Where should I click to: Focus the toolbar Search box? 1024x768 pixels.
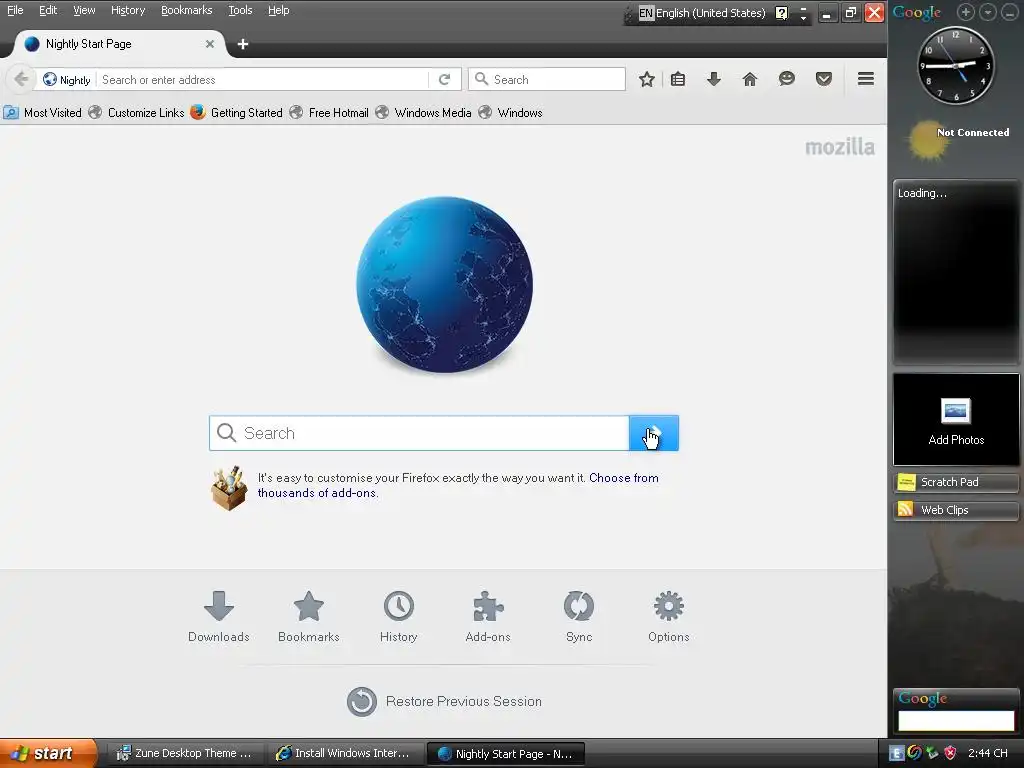coord(547,80)
